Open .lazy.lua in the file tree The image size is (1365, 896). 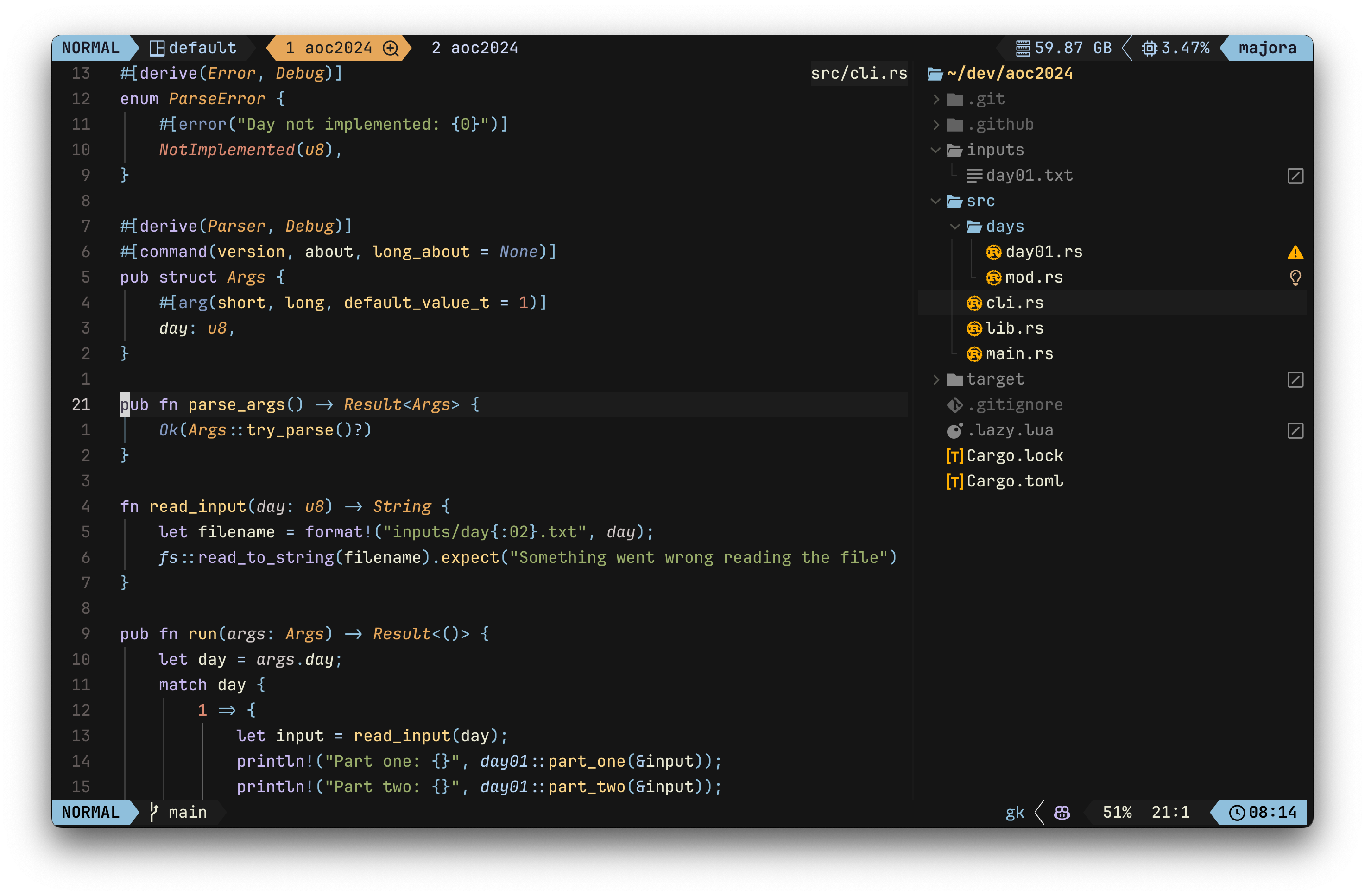(x=1010, y=430)
